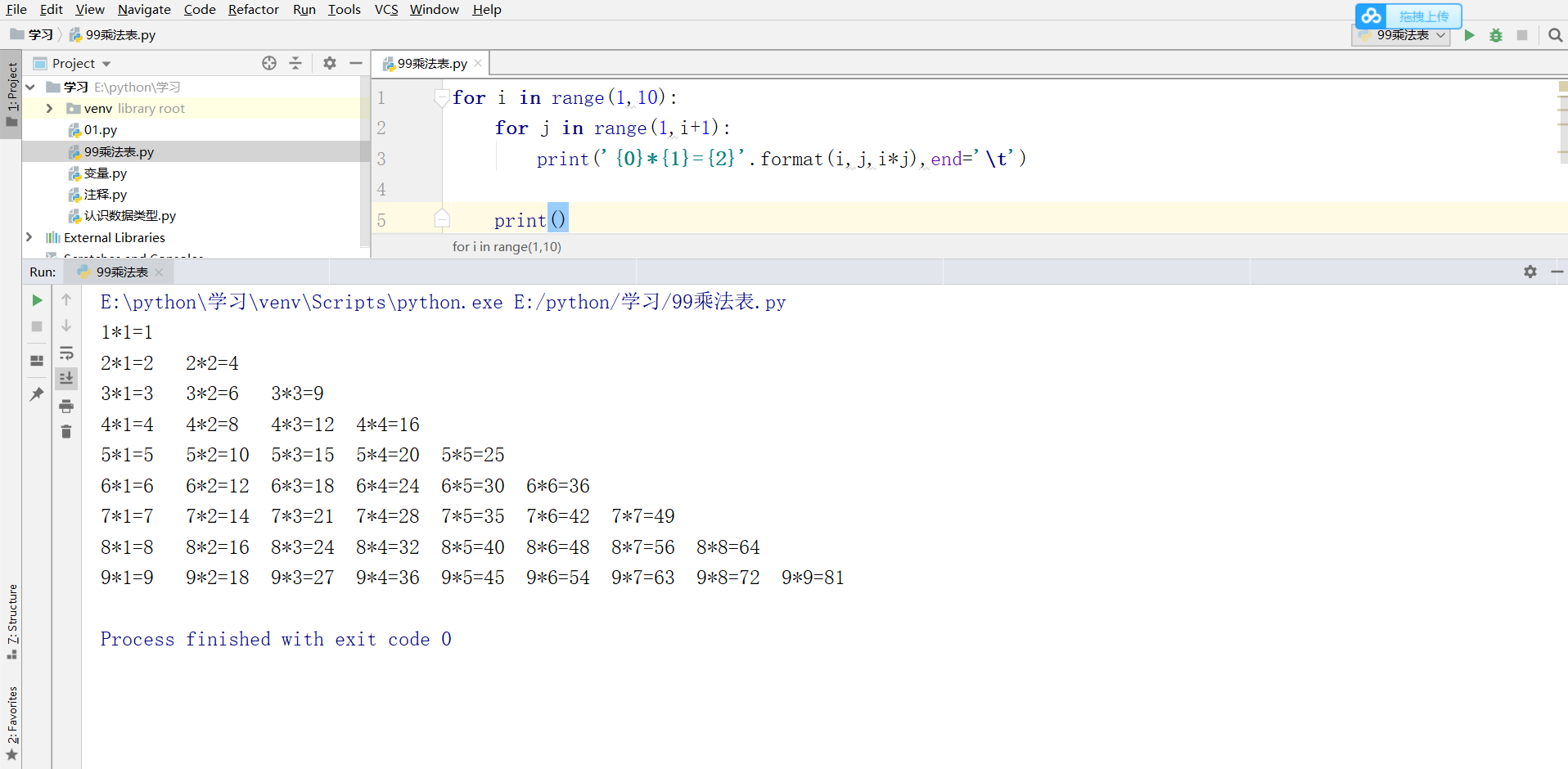Viewport: 1568px width, 769px height.
Task: Hide the Project panel with minus icon
Action: 356,63
